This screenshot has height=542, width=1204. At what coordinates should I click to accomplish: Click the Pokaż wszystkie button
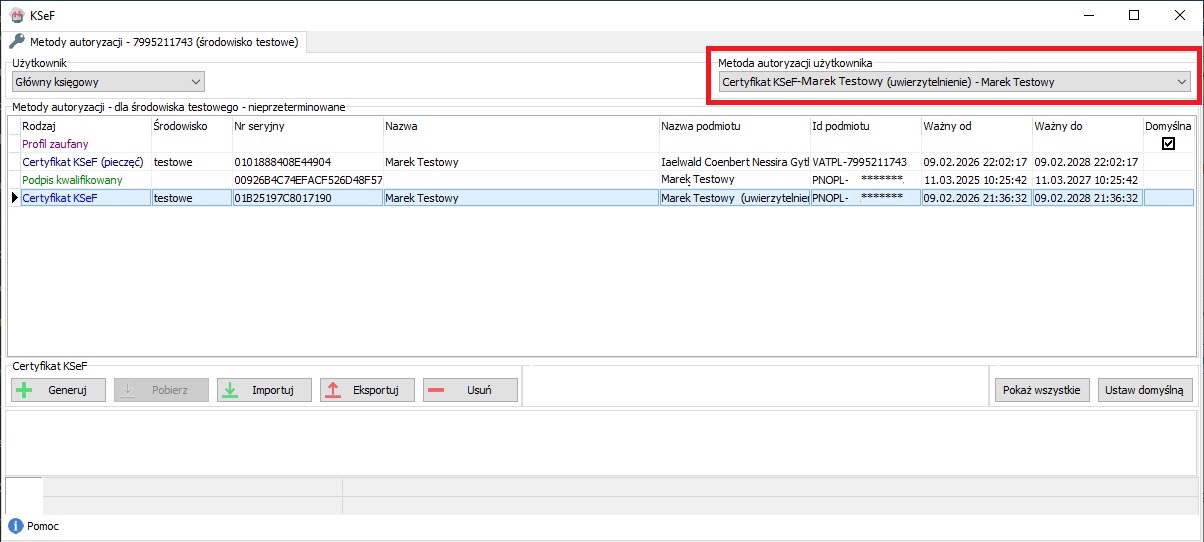pos(1041,390)
